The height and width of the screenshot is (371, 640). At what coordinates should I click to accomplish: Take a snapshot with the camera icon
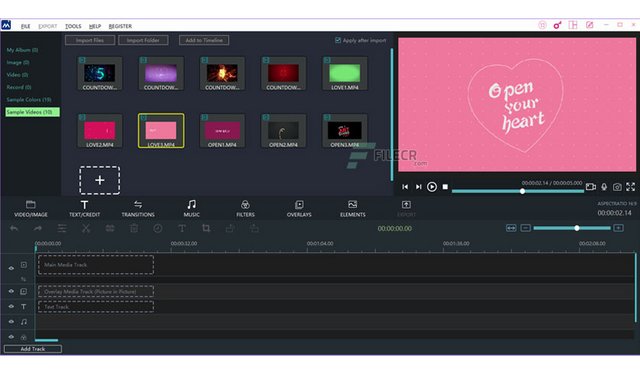tap(617, 187)
